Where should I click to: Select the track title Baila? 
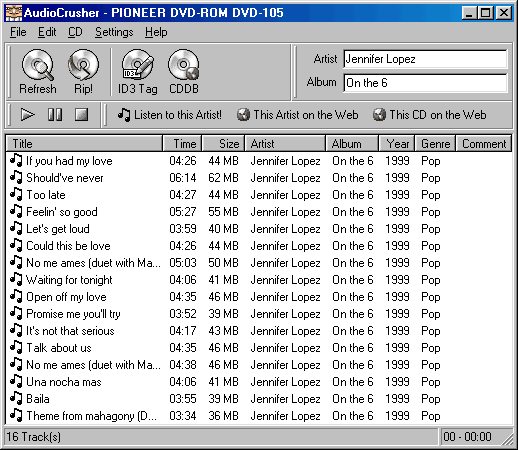click(38, 399)
